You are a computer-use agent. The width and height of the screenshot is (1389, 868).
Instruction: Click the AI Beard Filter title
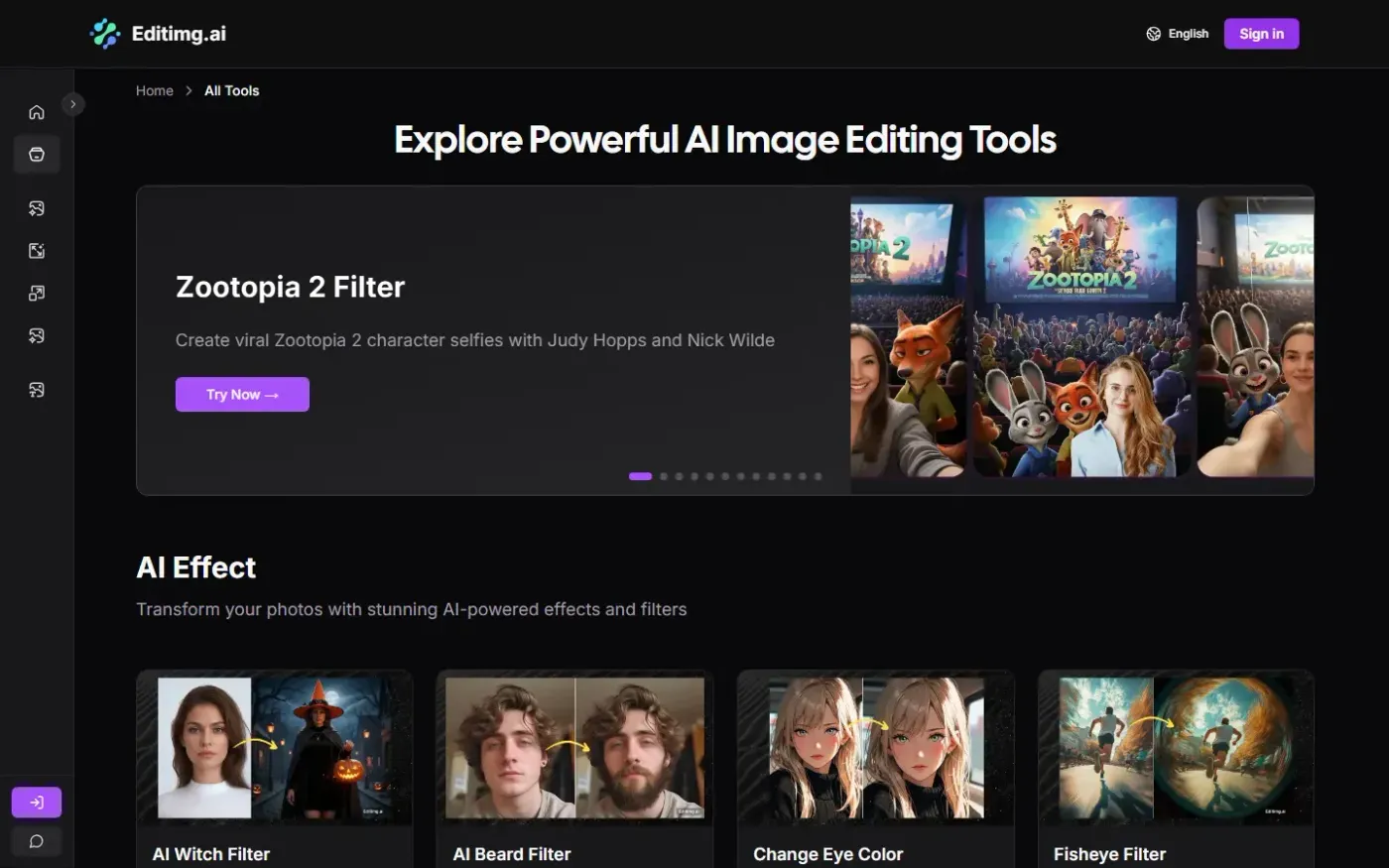(512, 854)
